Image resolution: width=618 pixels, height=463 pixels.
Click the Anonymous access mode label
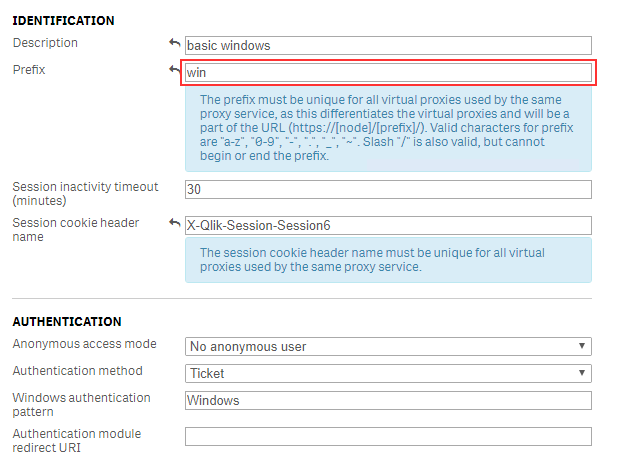pos(84,344)
